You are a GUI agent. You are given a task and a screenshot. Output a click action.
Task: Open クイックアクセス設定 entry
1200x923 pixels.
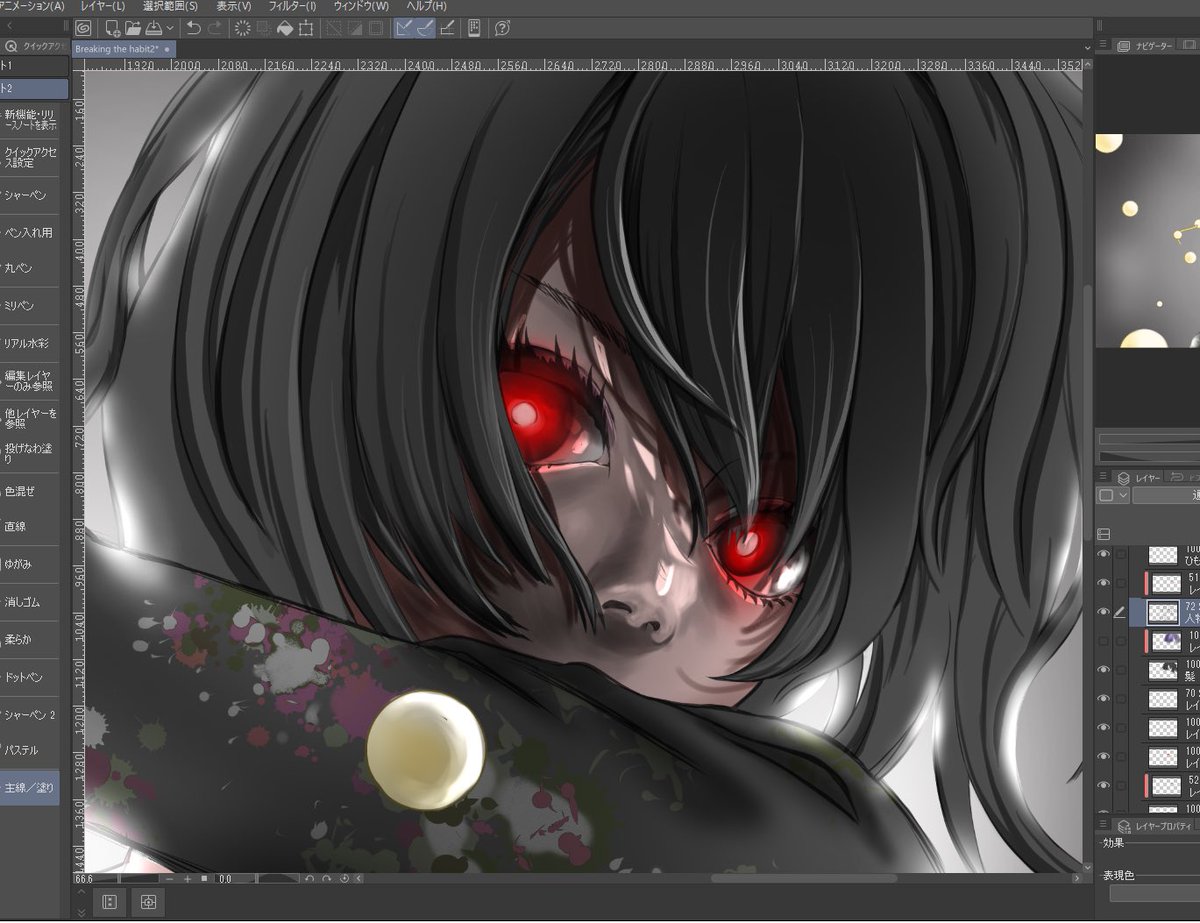[x=29, y=157]
